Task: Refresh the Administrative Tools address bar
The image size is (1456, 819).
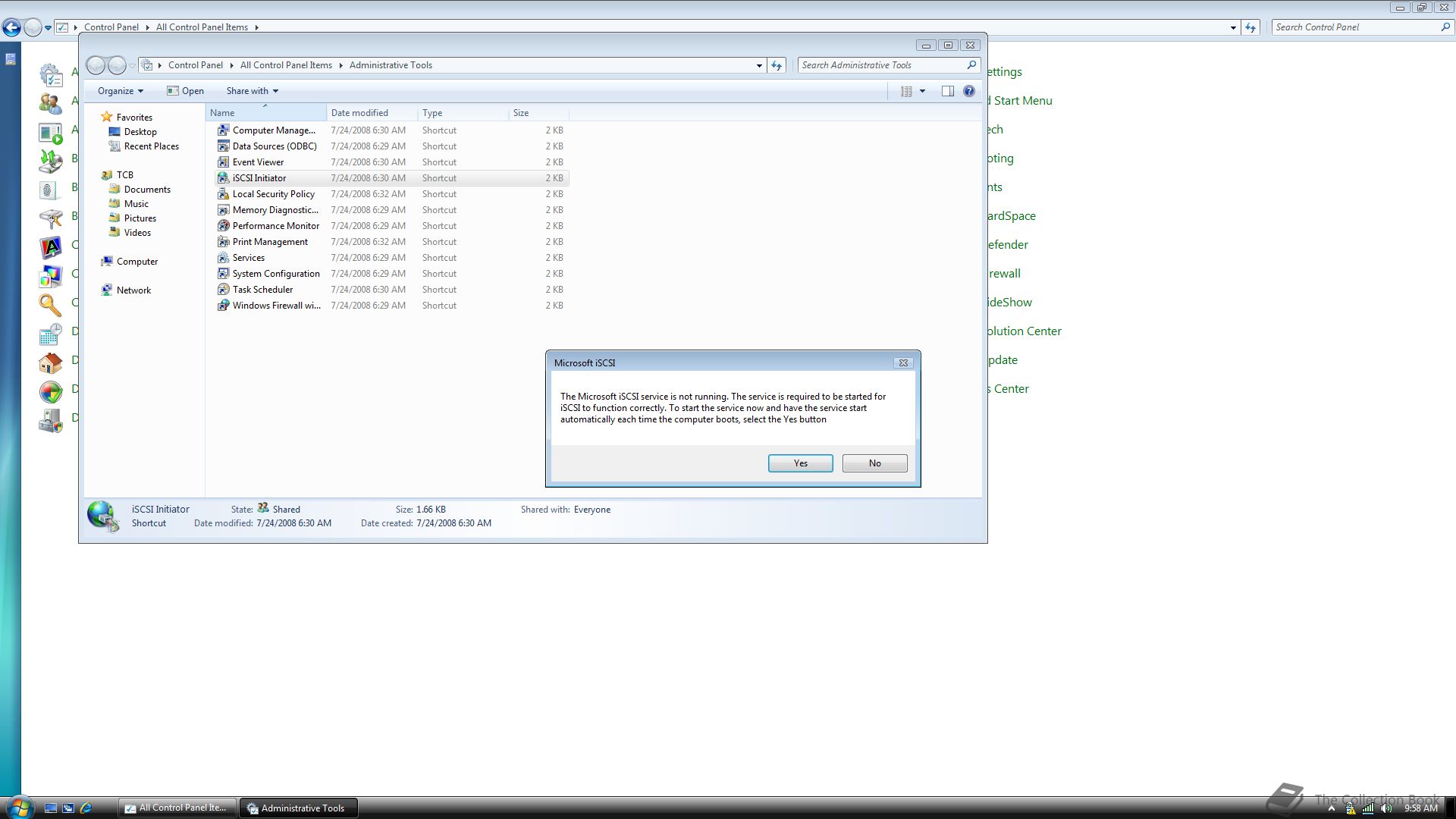Action: [777, 65]
